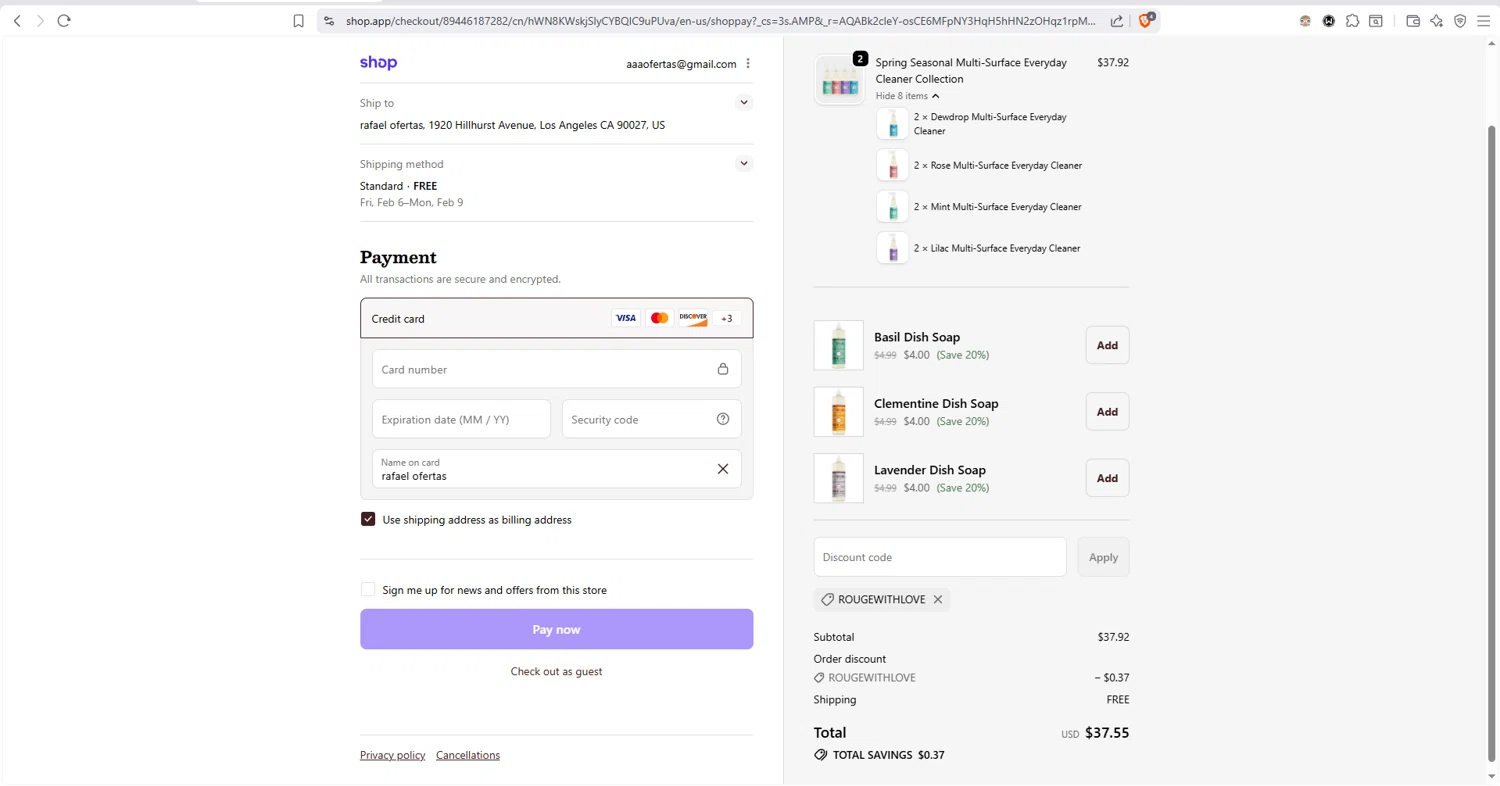Toggle Use shipping address as billing address
This screenshot has width=1500, height=786.
click(368, 520)
